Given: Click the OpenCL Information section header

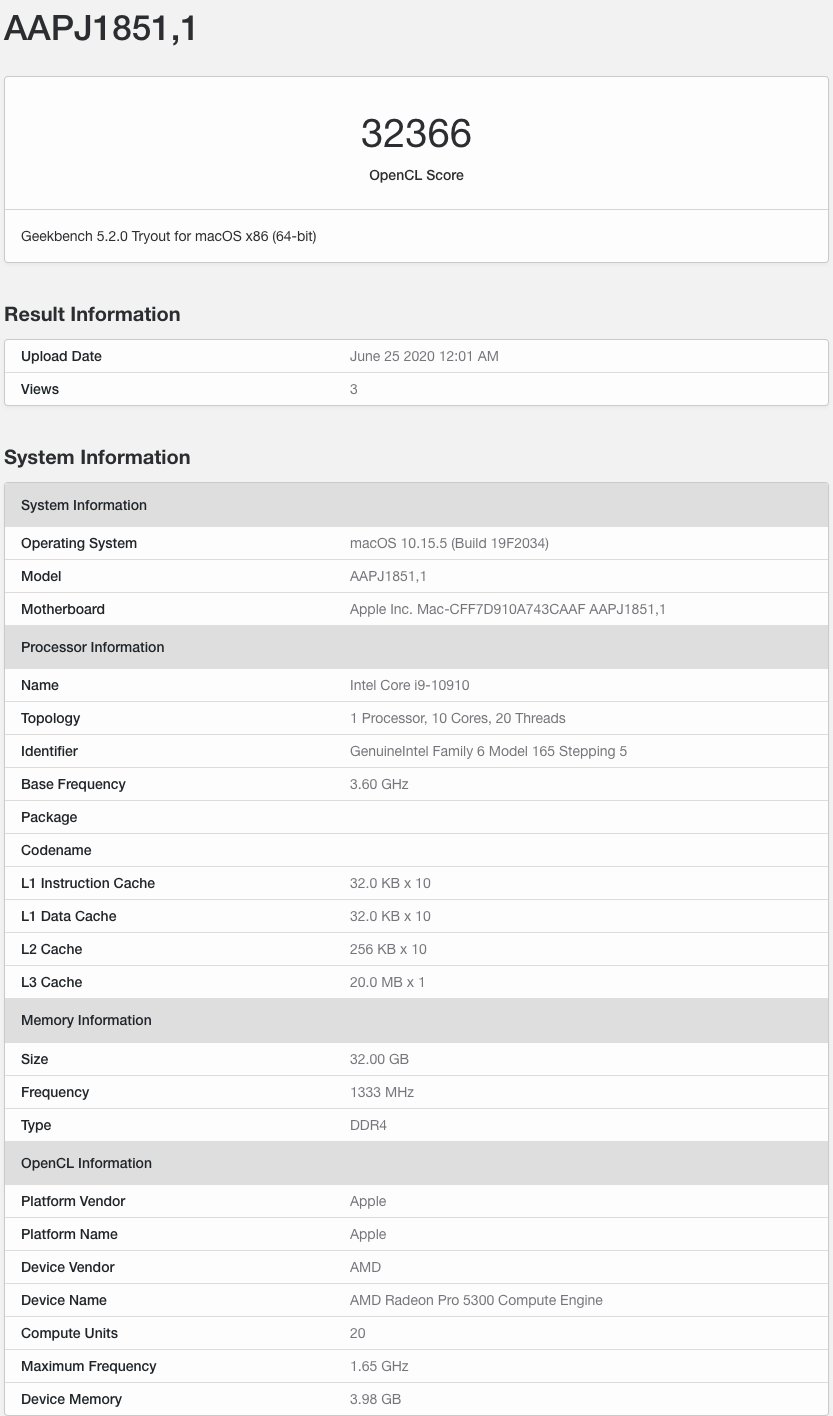Looking at the screenshot, I should point(86,1163).
